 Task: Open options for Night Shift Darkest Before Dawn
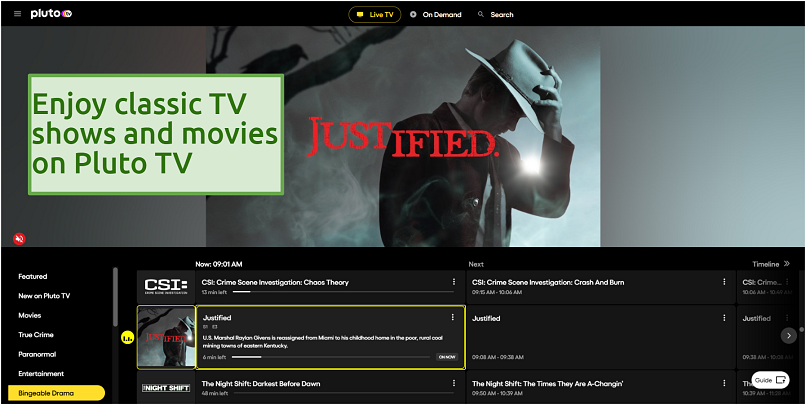pyautogui.click(x=453, y=383)
